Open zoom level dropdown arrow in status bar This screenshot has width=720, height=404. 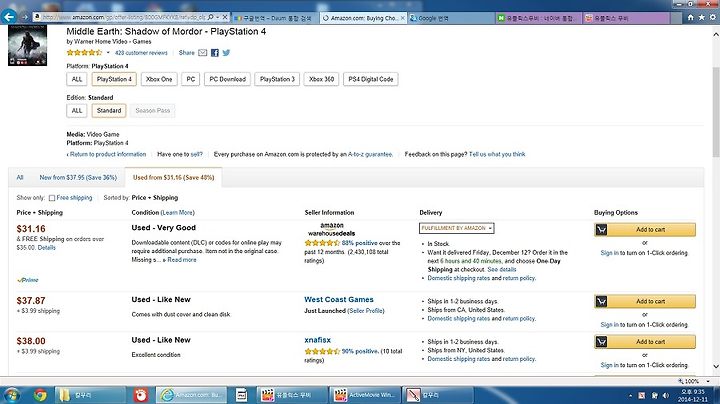708,382
